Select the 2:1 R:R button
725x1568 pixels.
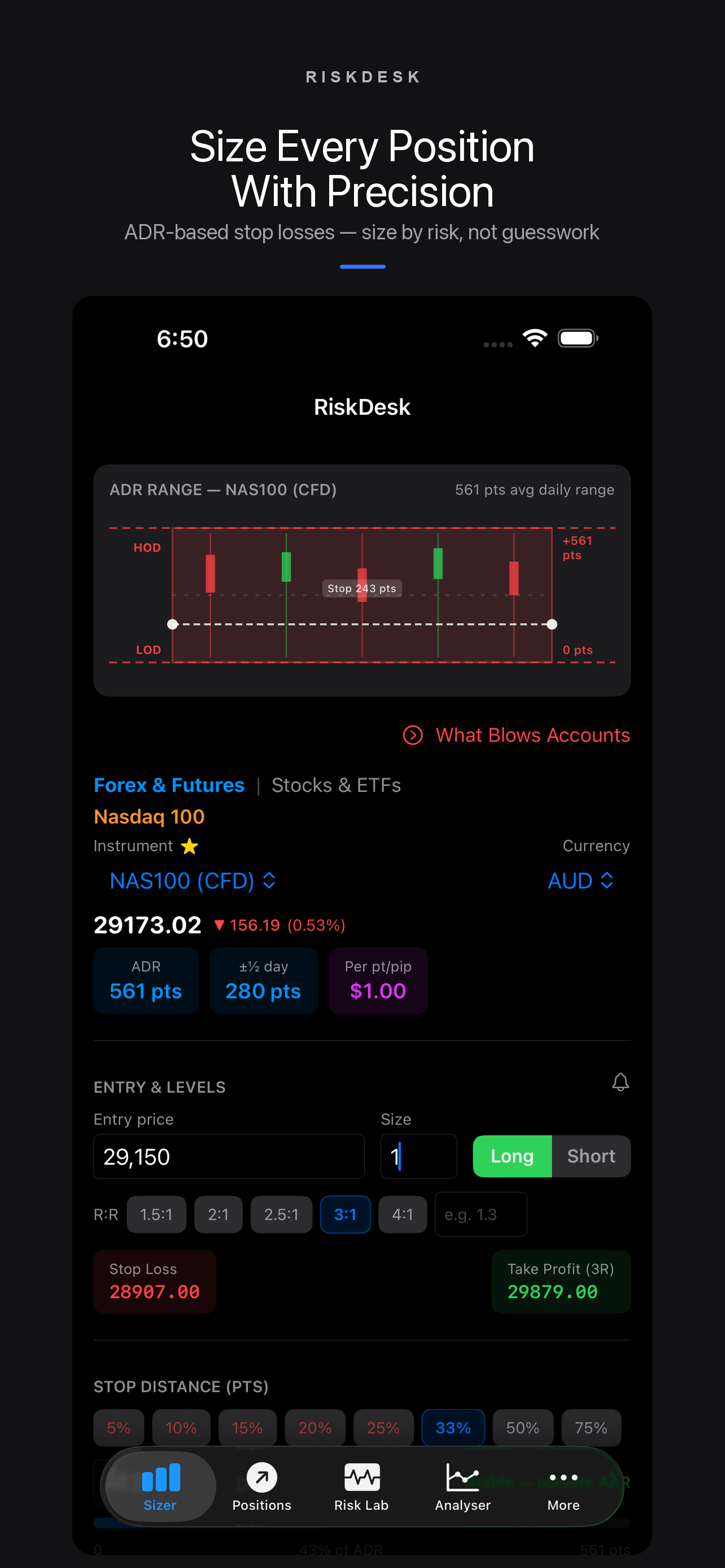pos(219,1214)
